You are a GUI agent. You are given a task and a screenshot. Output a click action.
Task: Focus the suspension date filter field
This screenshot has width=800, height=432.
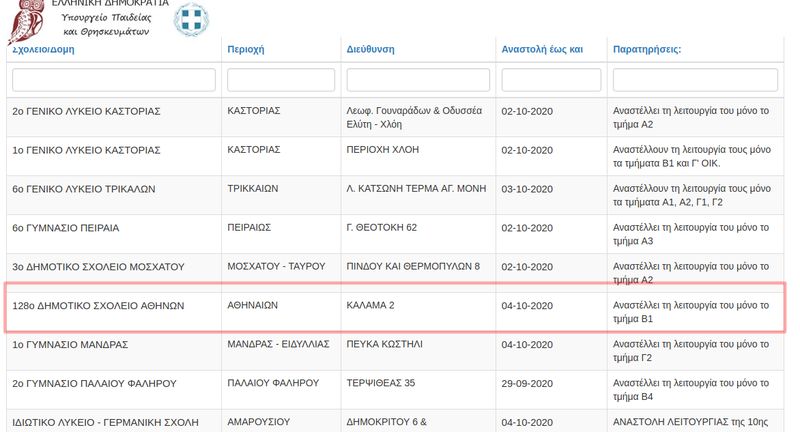[550, 79]
